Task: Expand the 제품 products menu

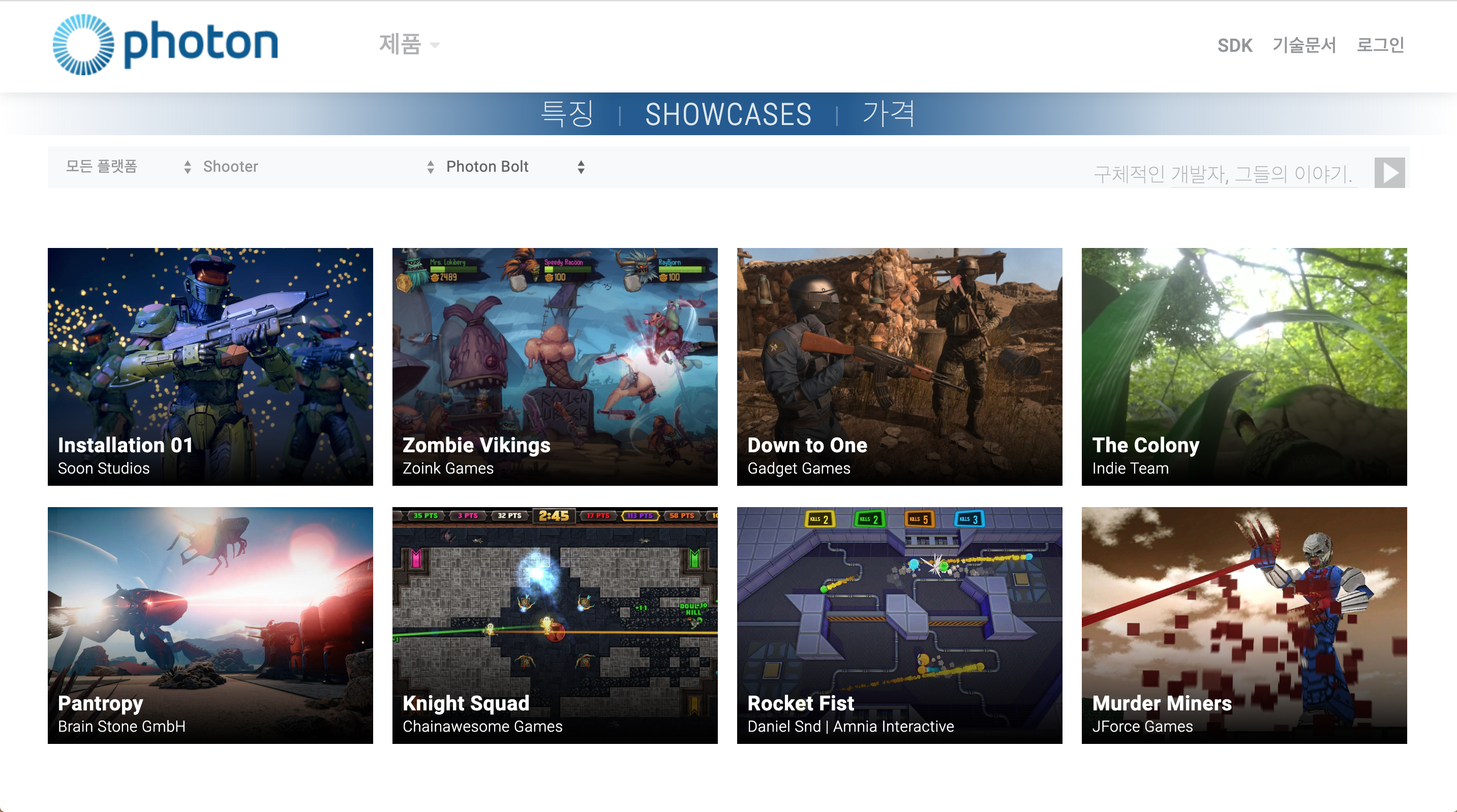Action: (408, 45)
